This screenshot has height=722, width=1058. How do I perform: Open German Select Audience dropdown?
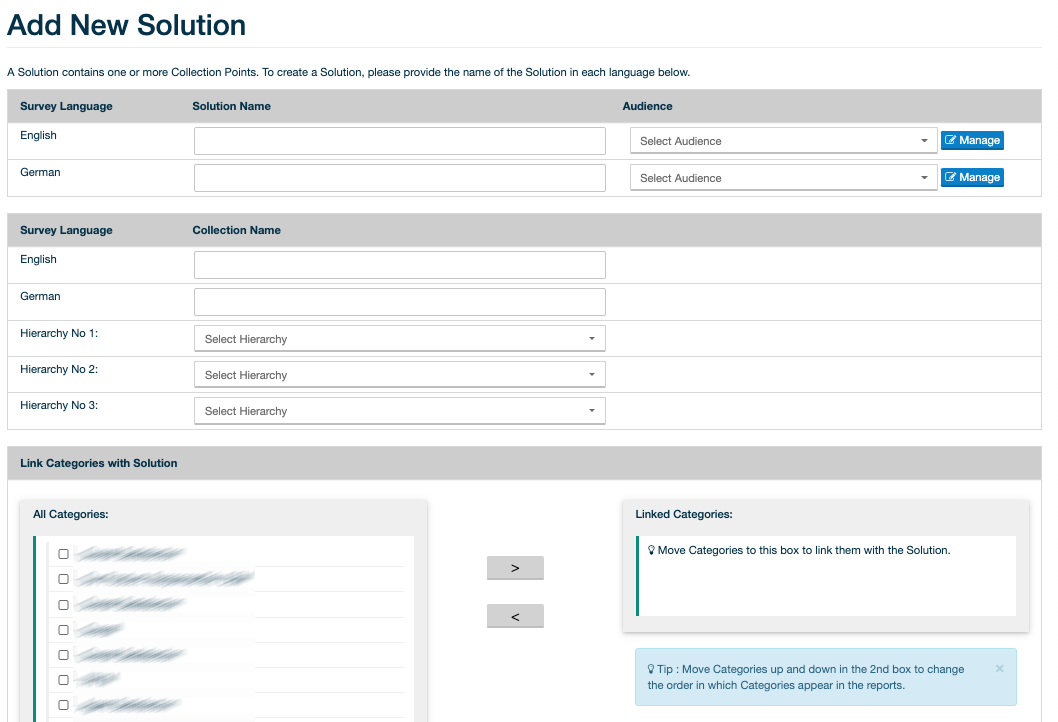coord(783,178)
